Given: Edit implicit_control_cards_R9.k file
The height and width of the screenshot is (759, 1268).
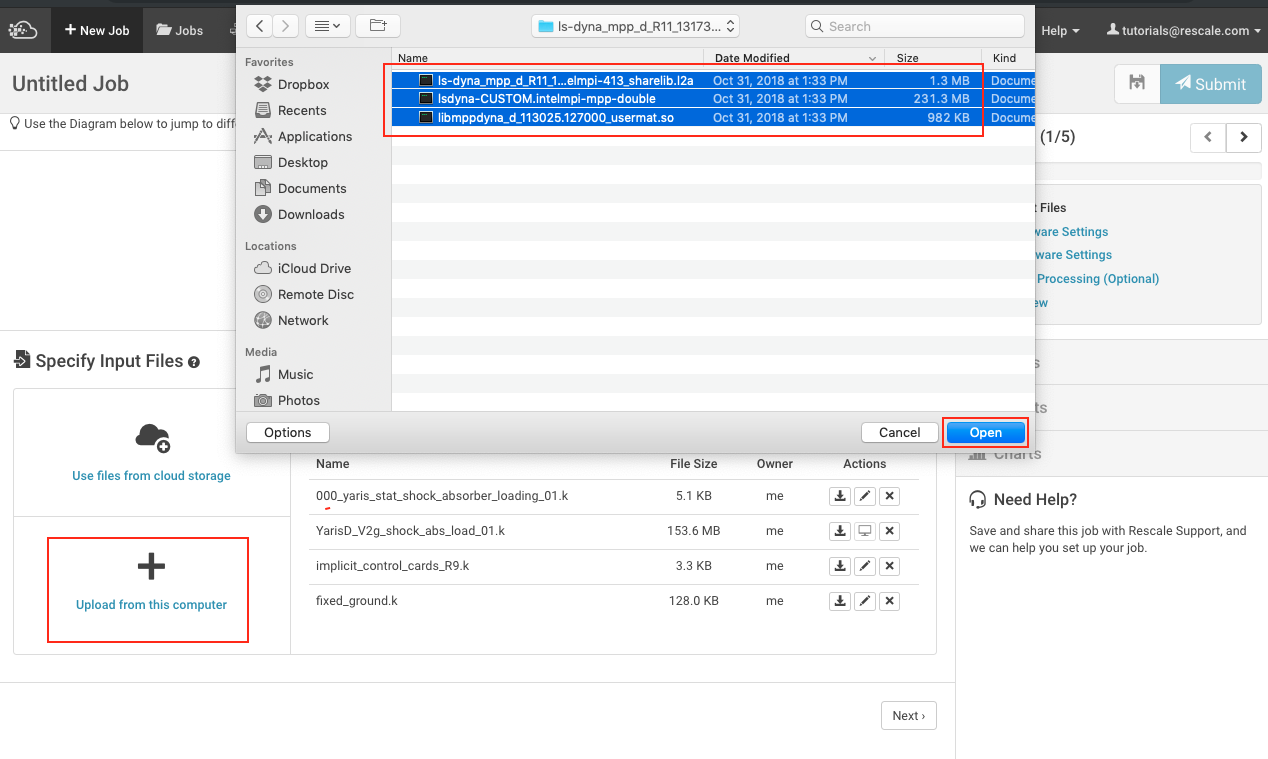Looking at the screenshot, I should [x=865, y=566].
